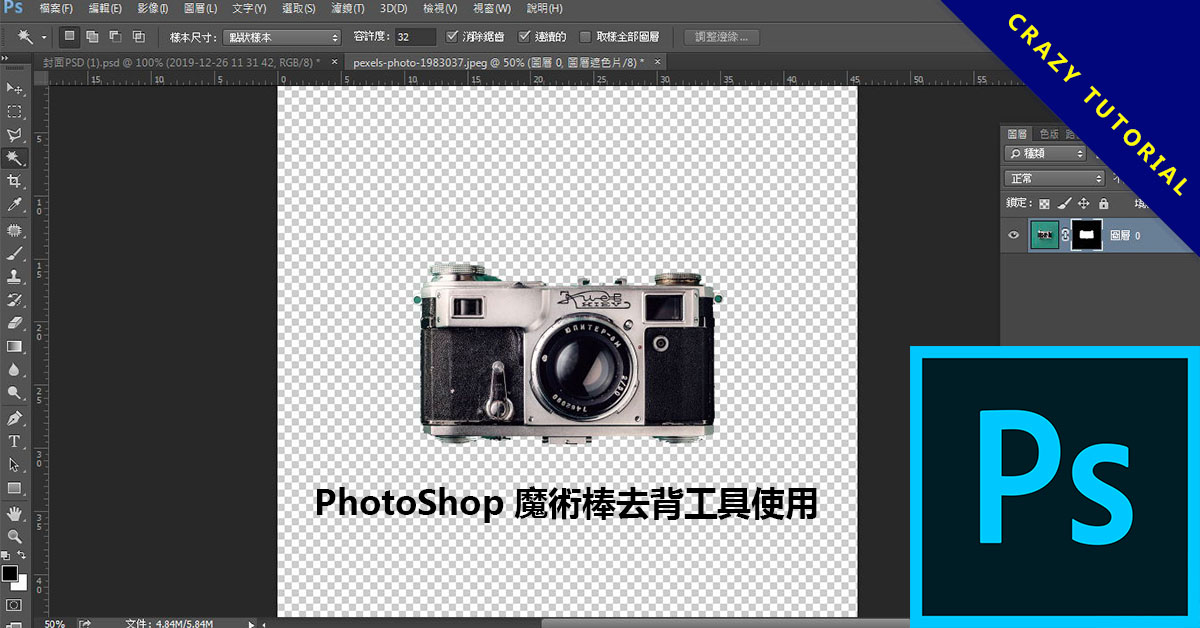1200x628 pixels.
Task: Open the 編輯(E) menu
Action: coord(105,8)
